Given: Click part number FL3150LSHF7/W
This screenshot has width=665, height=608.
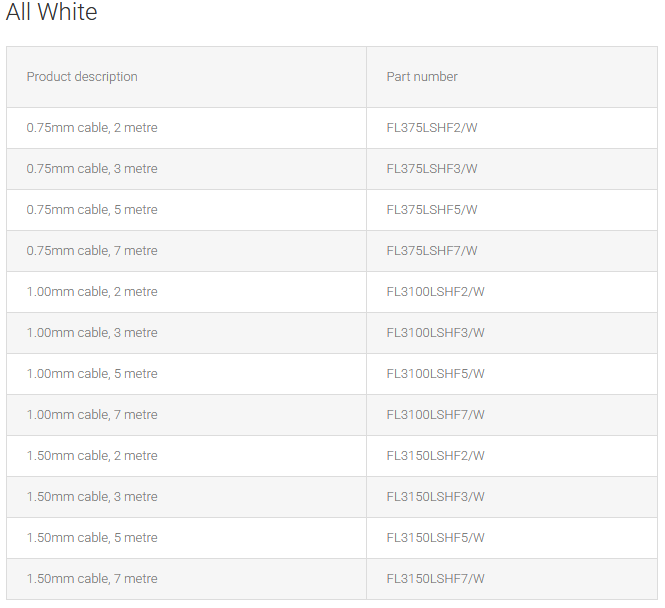Looking at the screenshot, I should click(435, 579).
